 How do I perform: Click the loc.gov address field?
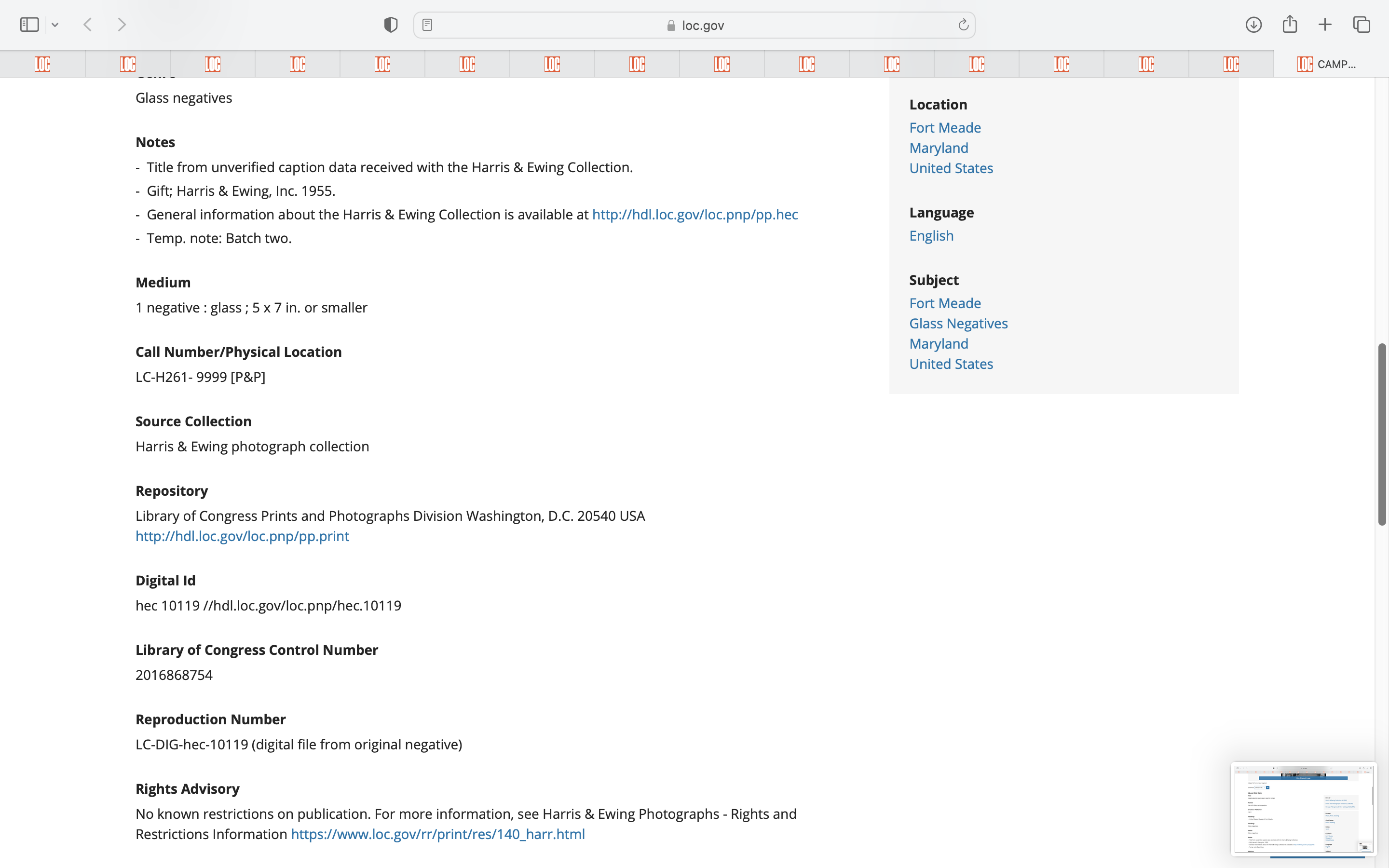pos(694,25)
